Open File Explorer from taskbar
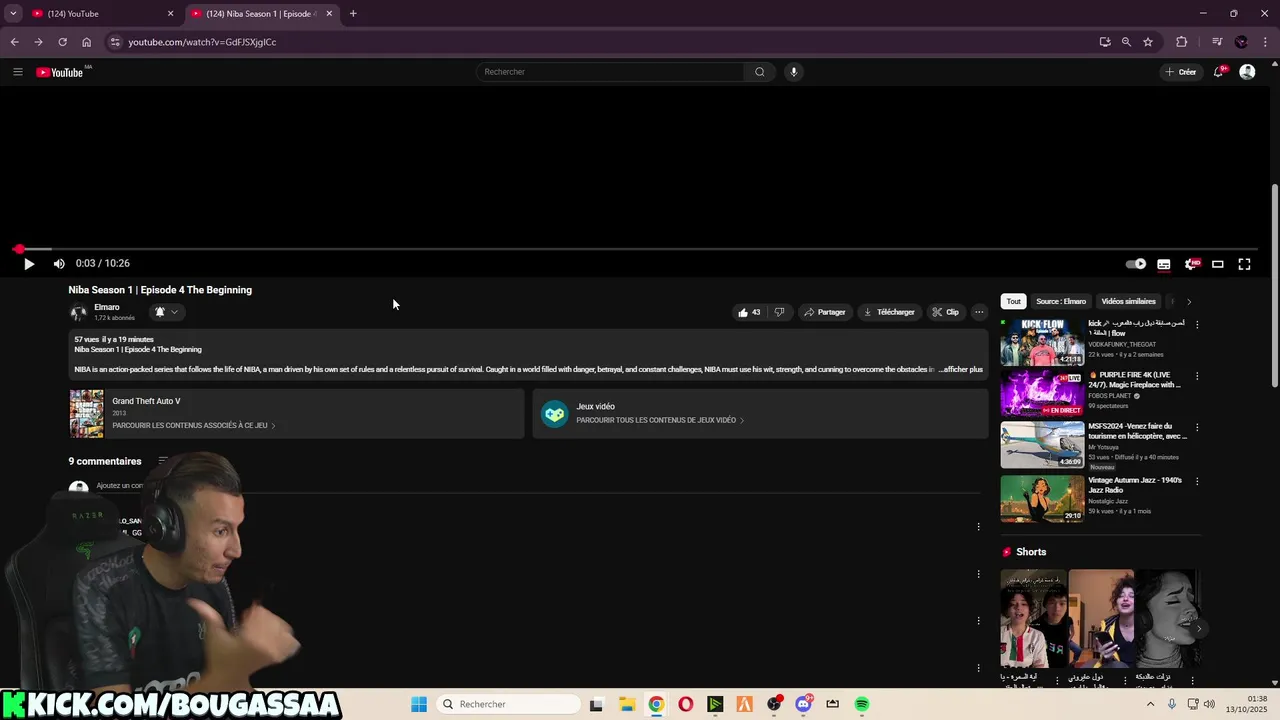 626,704
